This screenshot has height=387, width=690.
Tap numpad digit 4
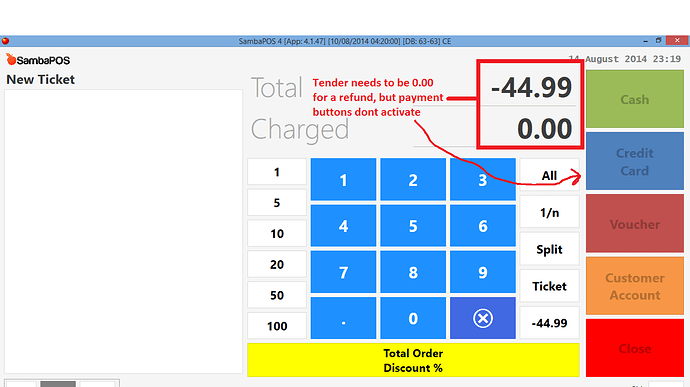click(x=343, y=226)
